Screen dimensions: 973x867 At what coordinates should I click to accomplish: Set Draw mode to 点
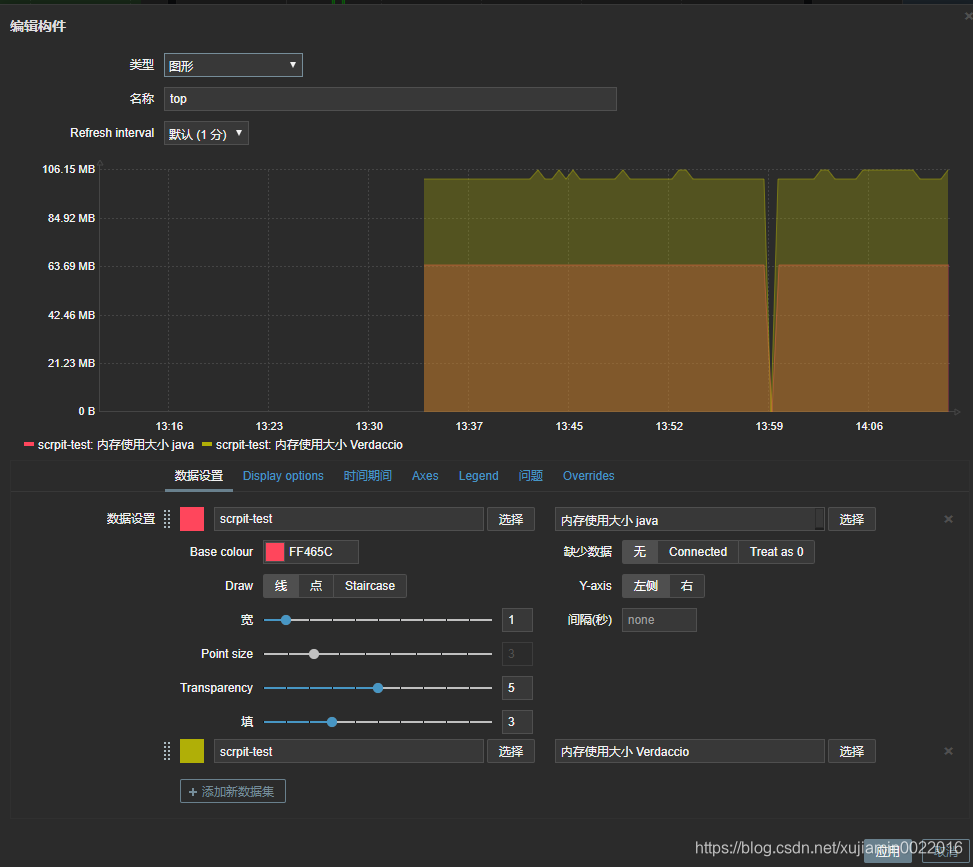pos(316,586)
